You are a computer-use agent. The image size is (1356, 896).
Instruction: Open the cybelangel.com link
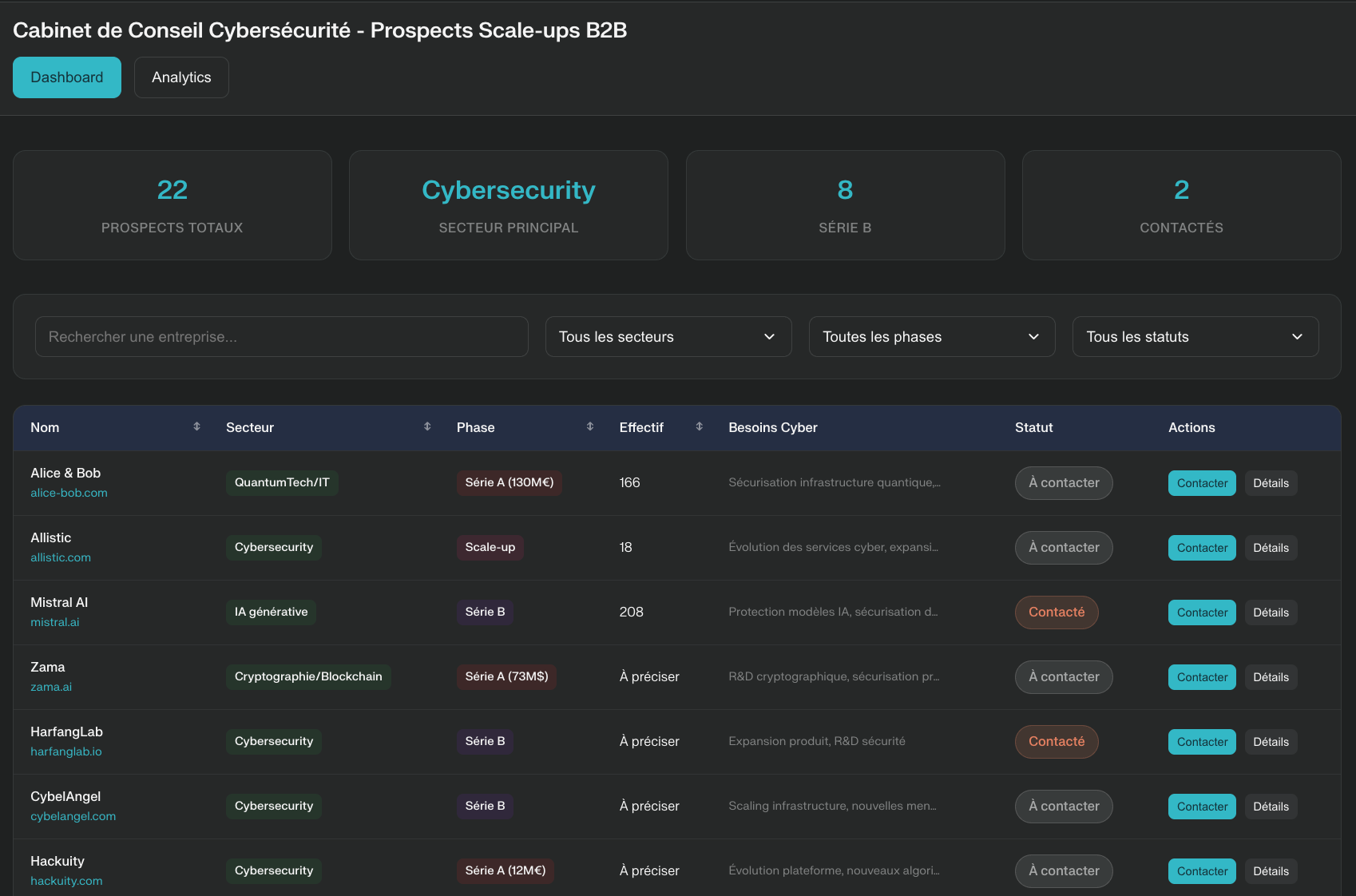[73, 816]
